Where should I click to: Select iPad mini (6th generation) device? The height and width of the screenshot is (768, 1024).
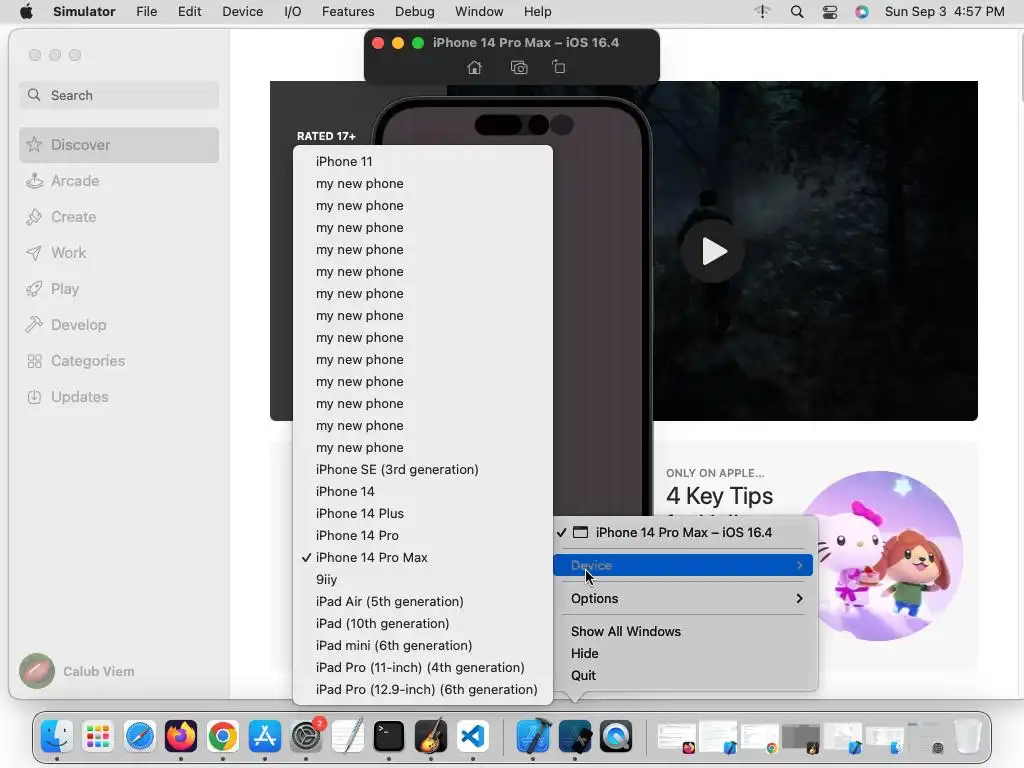coord(423,645)
